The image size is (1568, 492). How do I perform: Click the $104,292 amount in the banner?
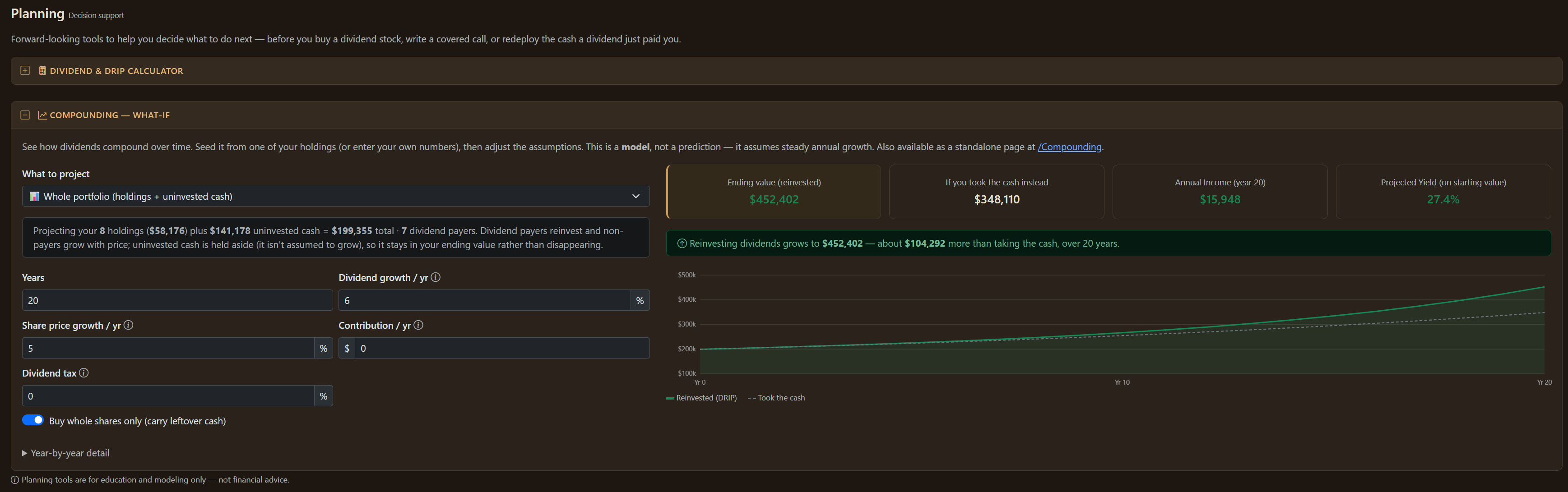click(925, 243)
